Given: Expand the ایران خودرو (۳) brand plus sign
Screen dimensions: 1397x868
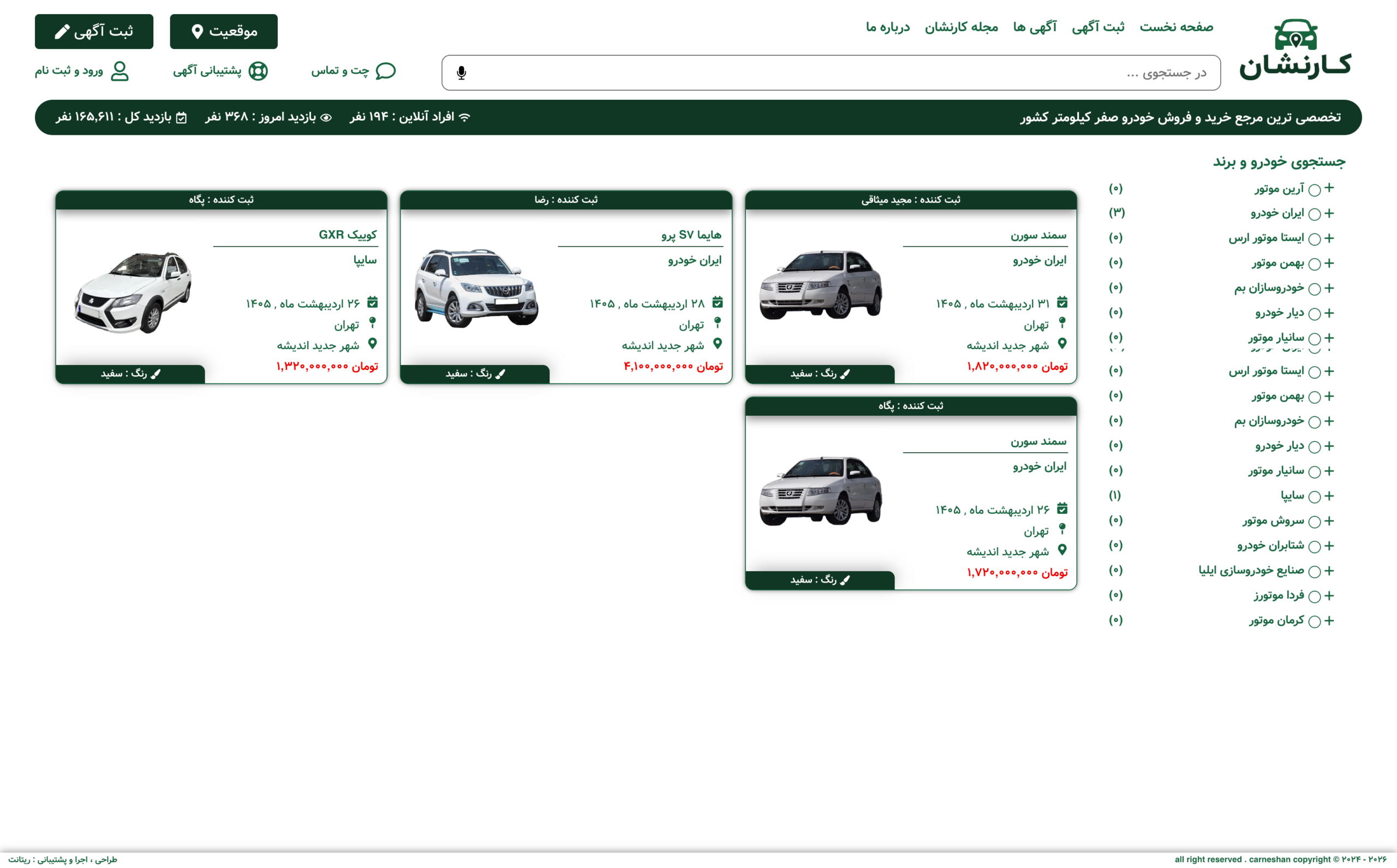Looking at the screenshot, I should 1329,213.
